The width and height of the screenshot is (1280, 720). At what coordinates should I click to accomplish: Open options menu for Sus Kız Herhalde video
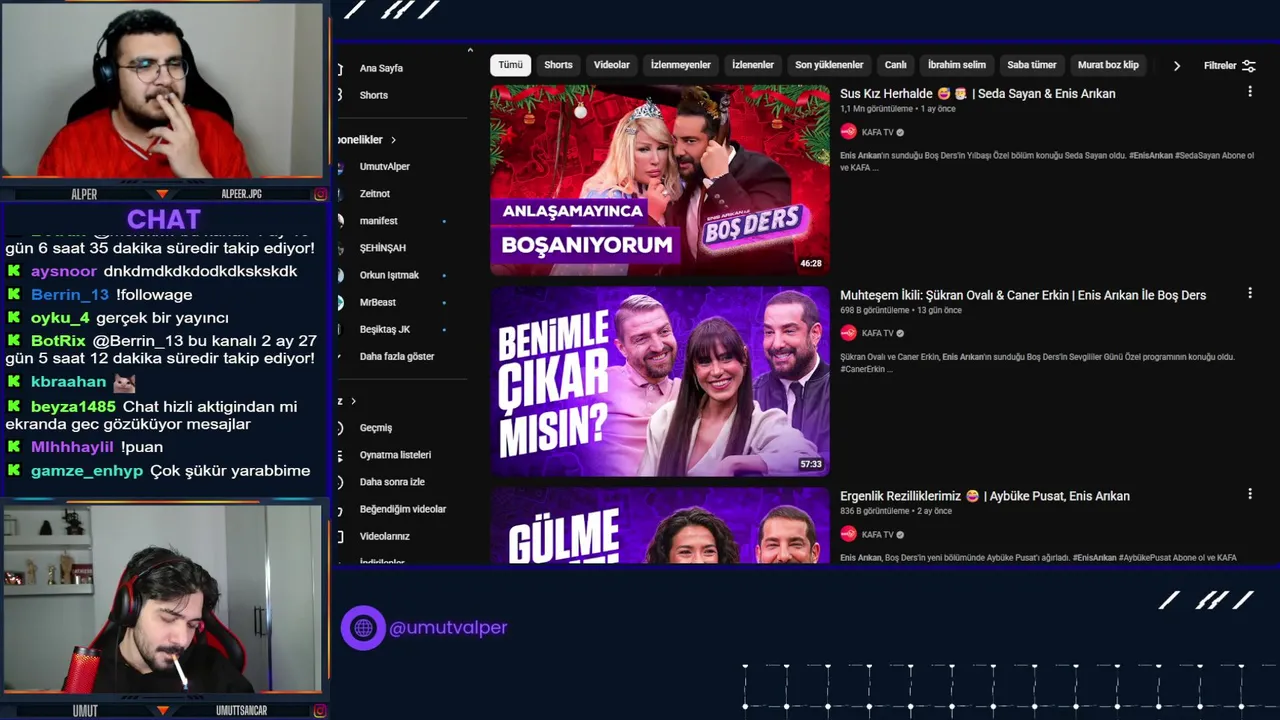coord(1249,92)
